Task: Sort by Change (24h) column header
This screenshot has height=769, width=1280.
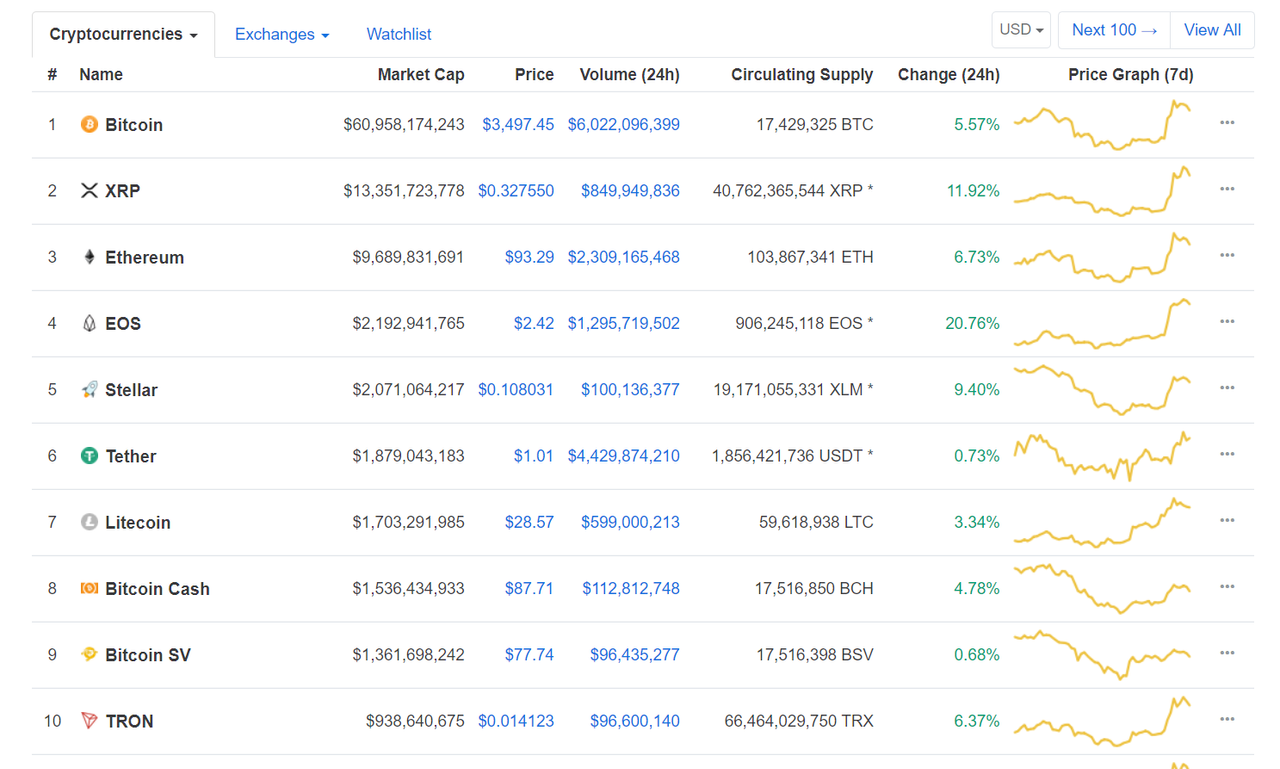Action: tap(949, 75)
